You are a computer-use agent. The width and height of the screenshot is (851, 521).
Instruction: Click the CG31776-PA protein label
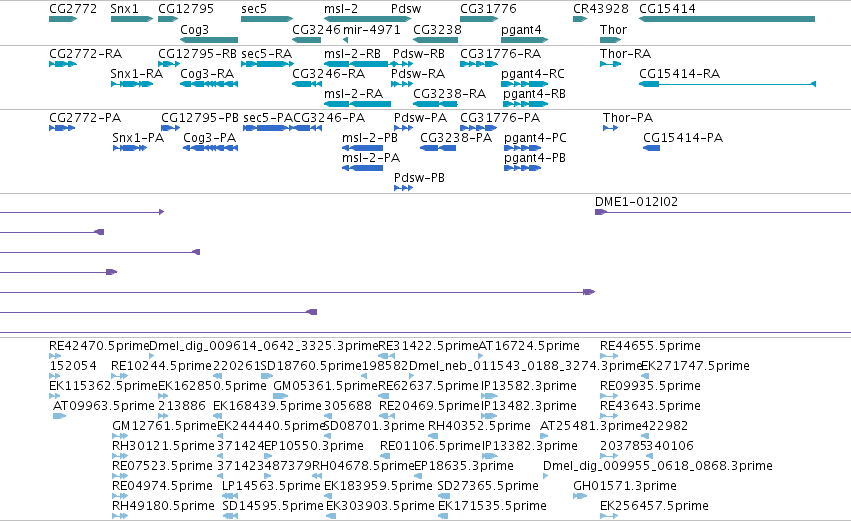pos(500,118)
